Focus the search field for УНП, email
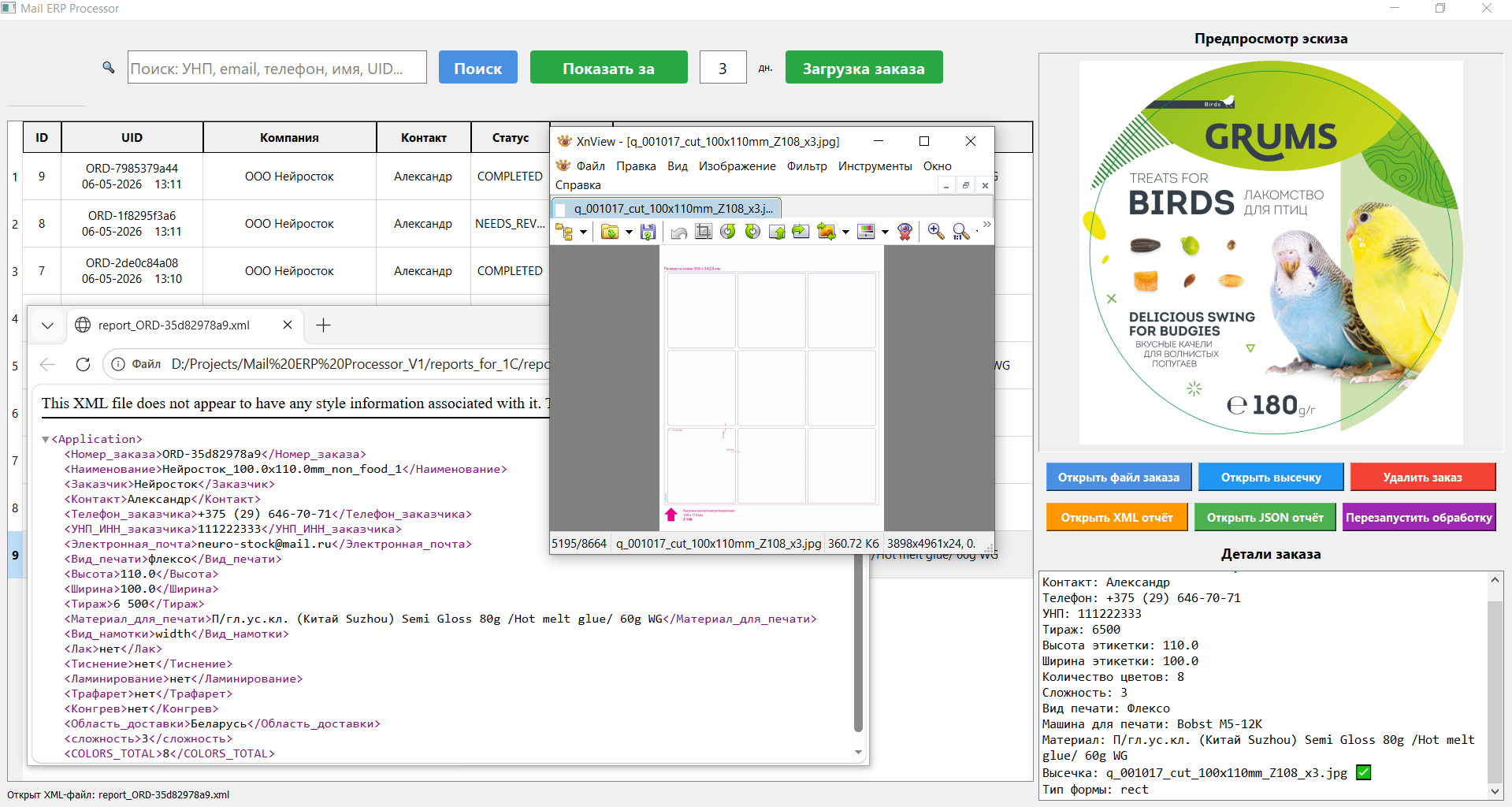The height and width of the screenshot is (807, 1512). [x=277, y=68]
